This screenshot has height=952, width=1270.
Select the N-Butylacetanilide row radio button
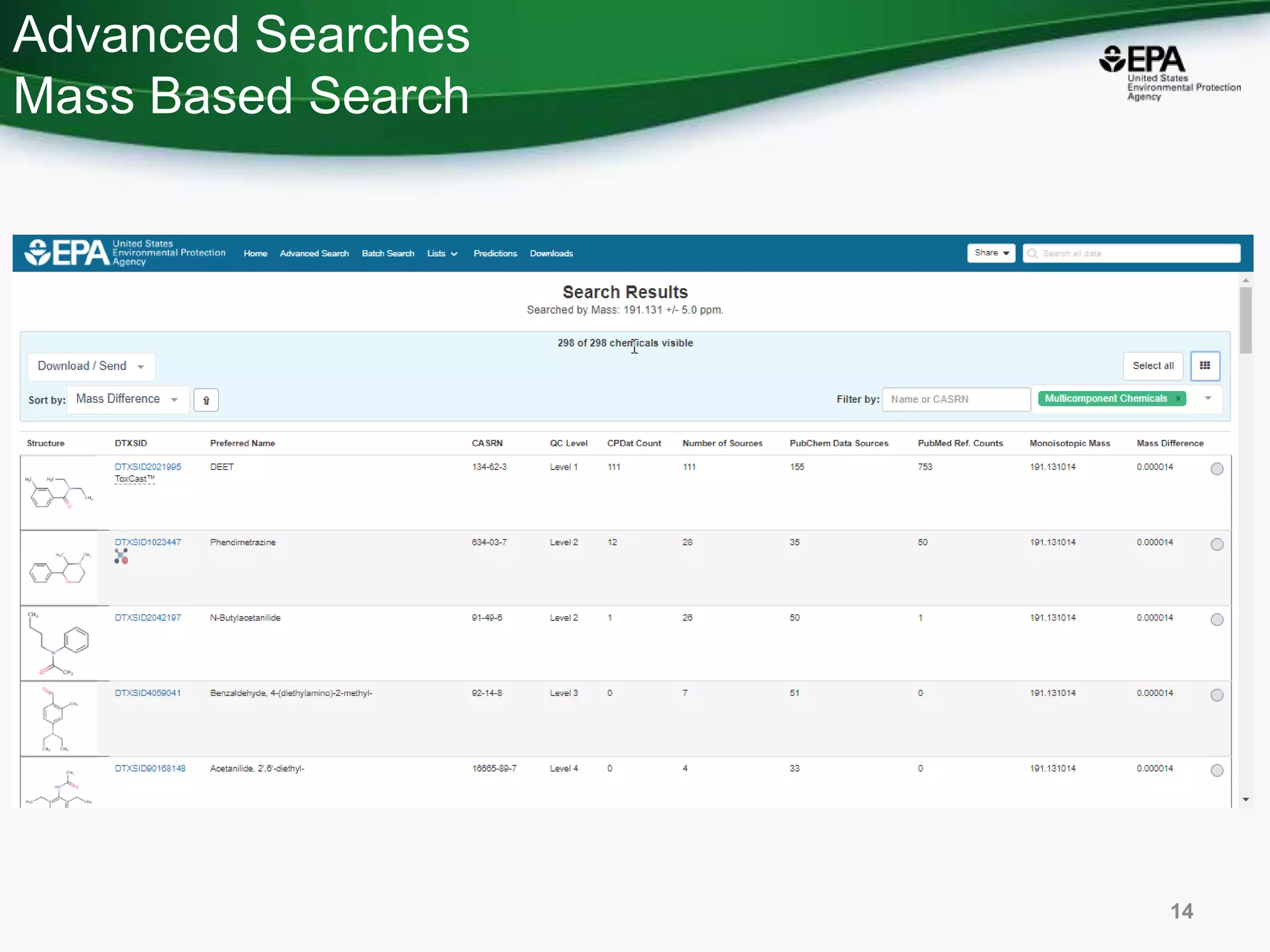1217,620
